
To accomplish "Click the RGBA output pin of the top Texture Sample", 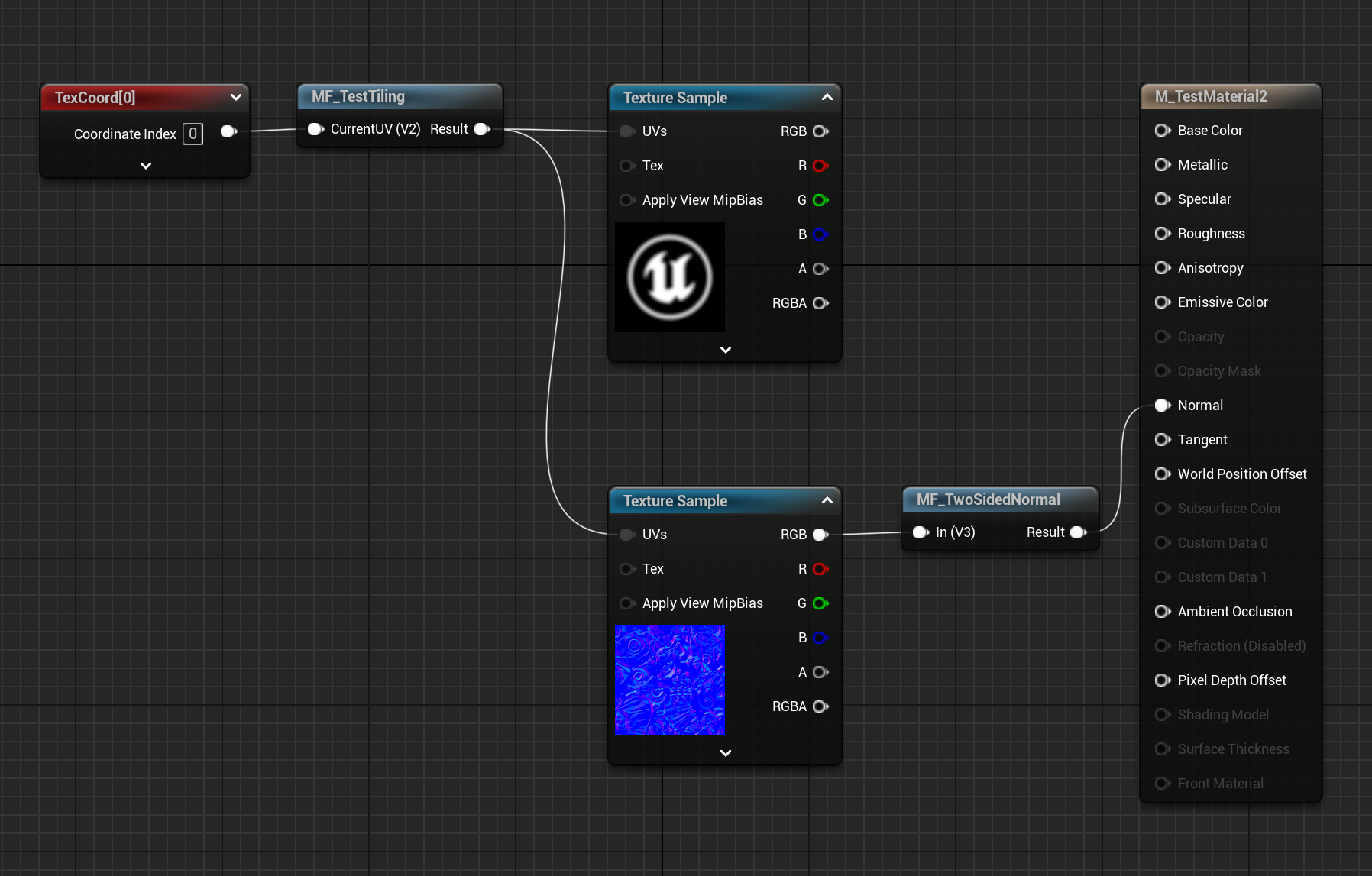I will (x=821, y=303).
